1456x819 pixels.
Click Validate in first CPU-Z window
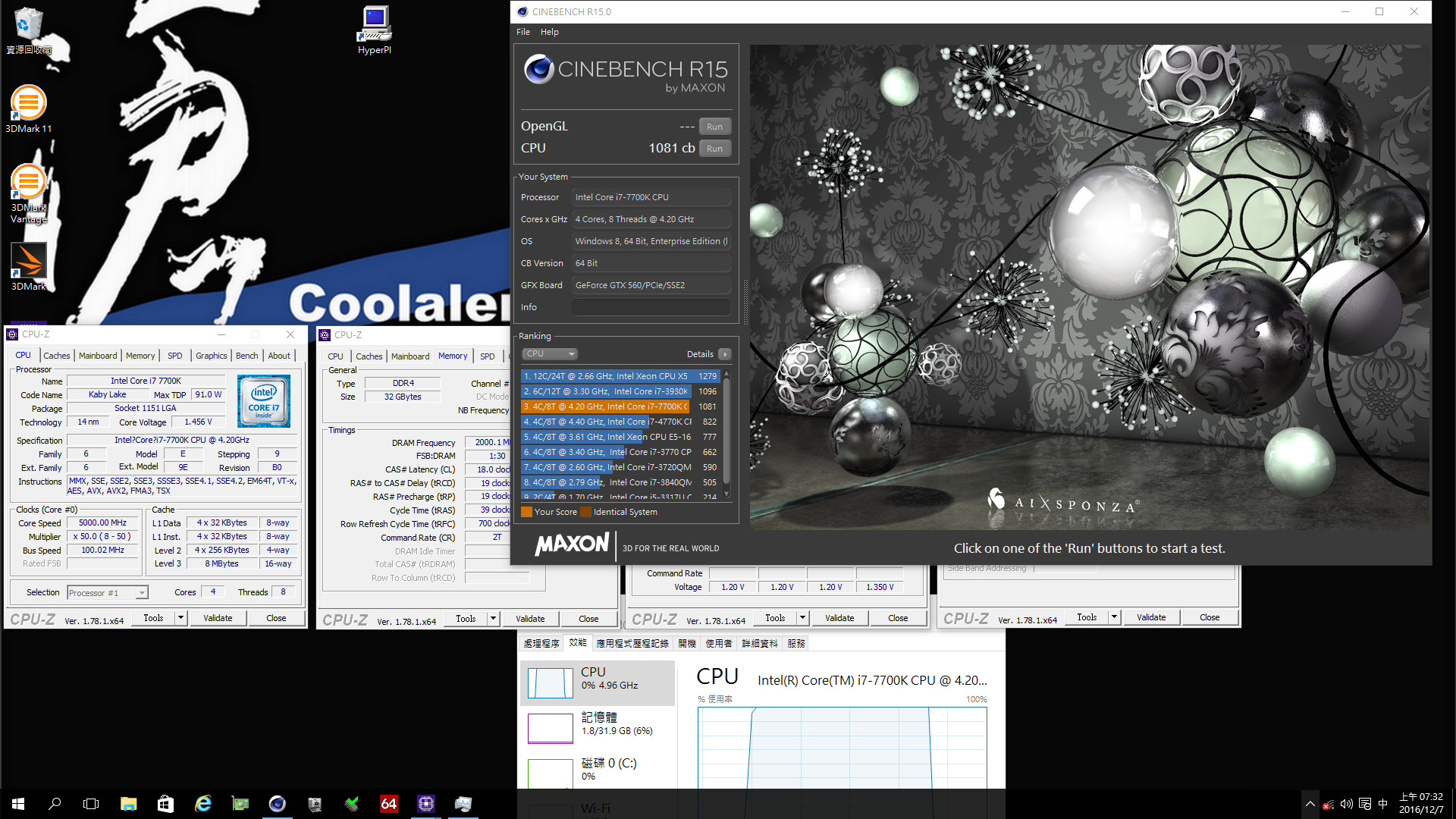point(218,618)
